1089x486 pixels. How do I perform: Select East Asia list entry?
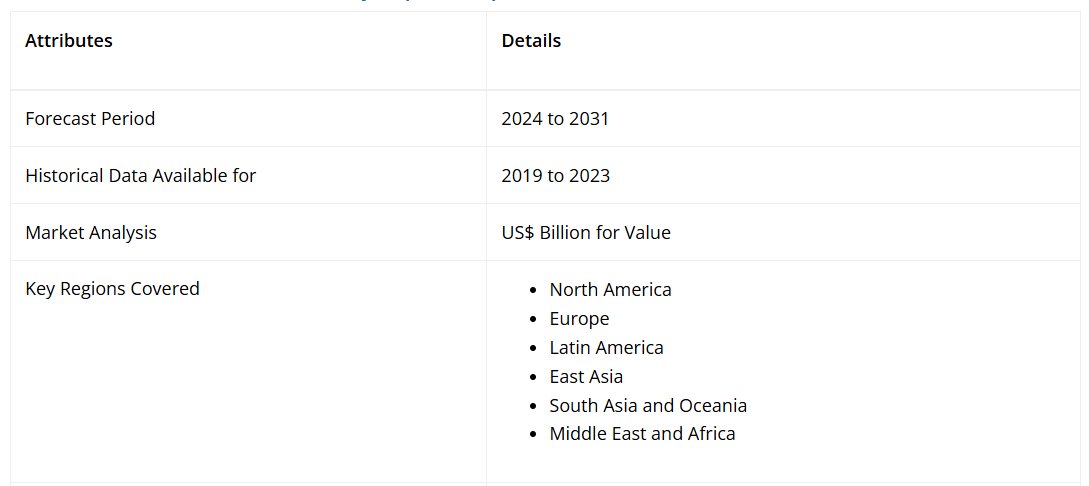click(586, 377)
